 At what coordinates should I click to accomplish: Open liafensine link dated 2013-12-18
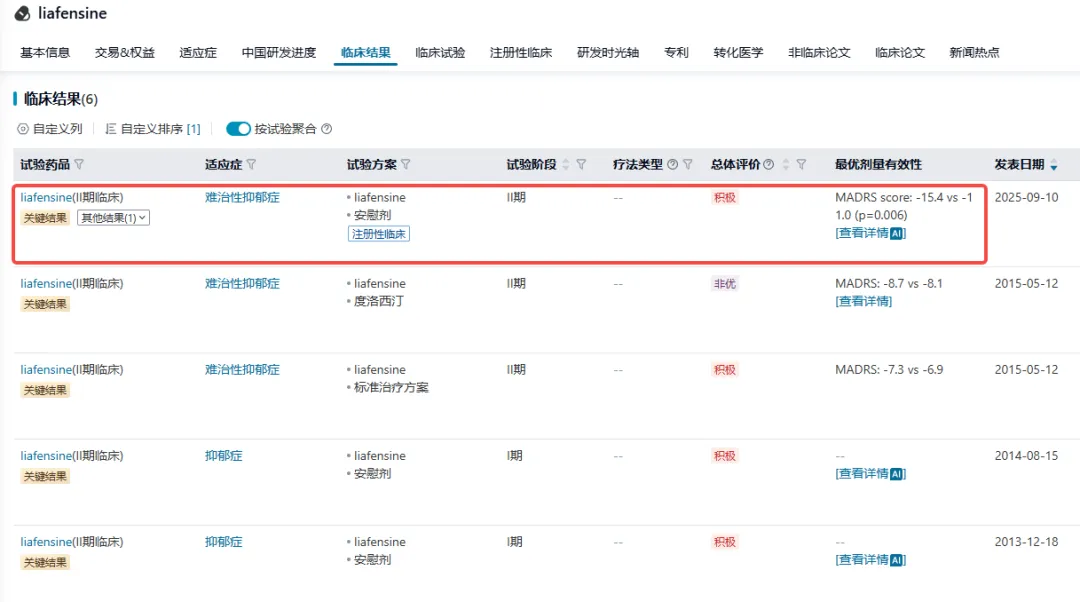point(46,541)
